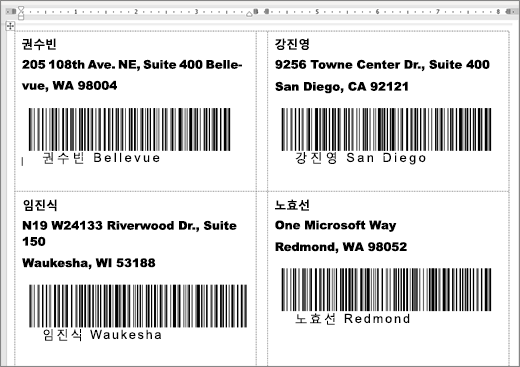Select the right indent marker on the ruler
This screenshot has height=367, width=520.
(x=249, y=14)
